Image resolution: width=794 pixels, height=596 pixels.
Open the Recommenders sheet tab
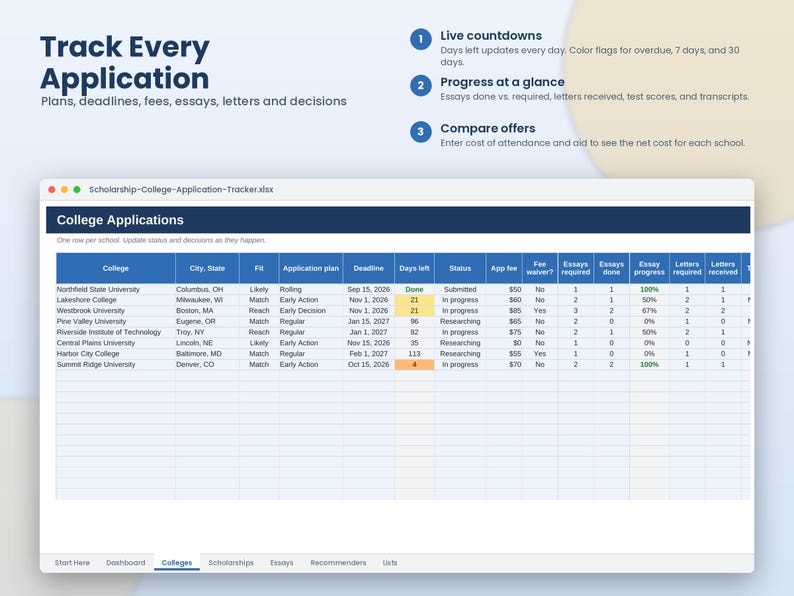(338, 563)
